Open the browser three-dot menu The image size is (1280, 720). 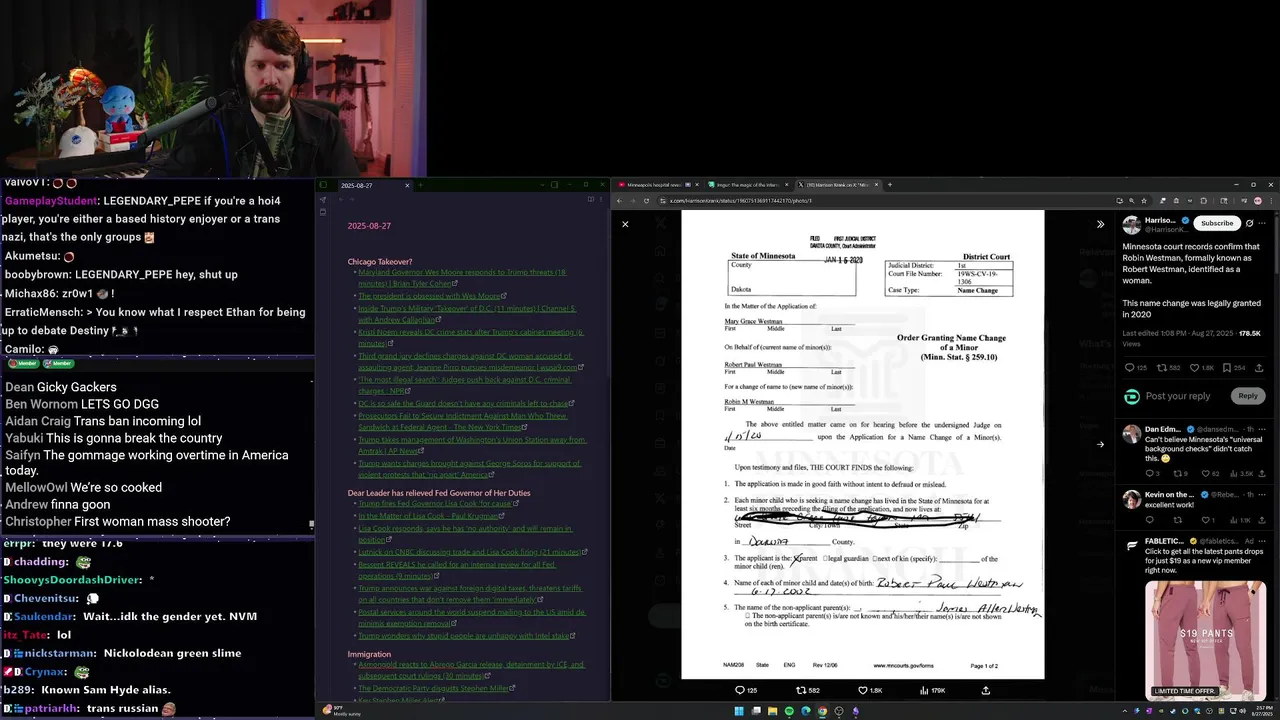point(1271,201)
